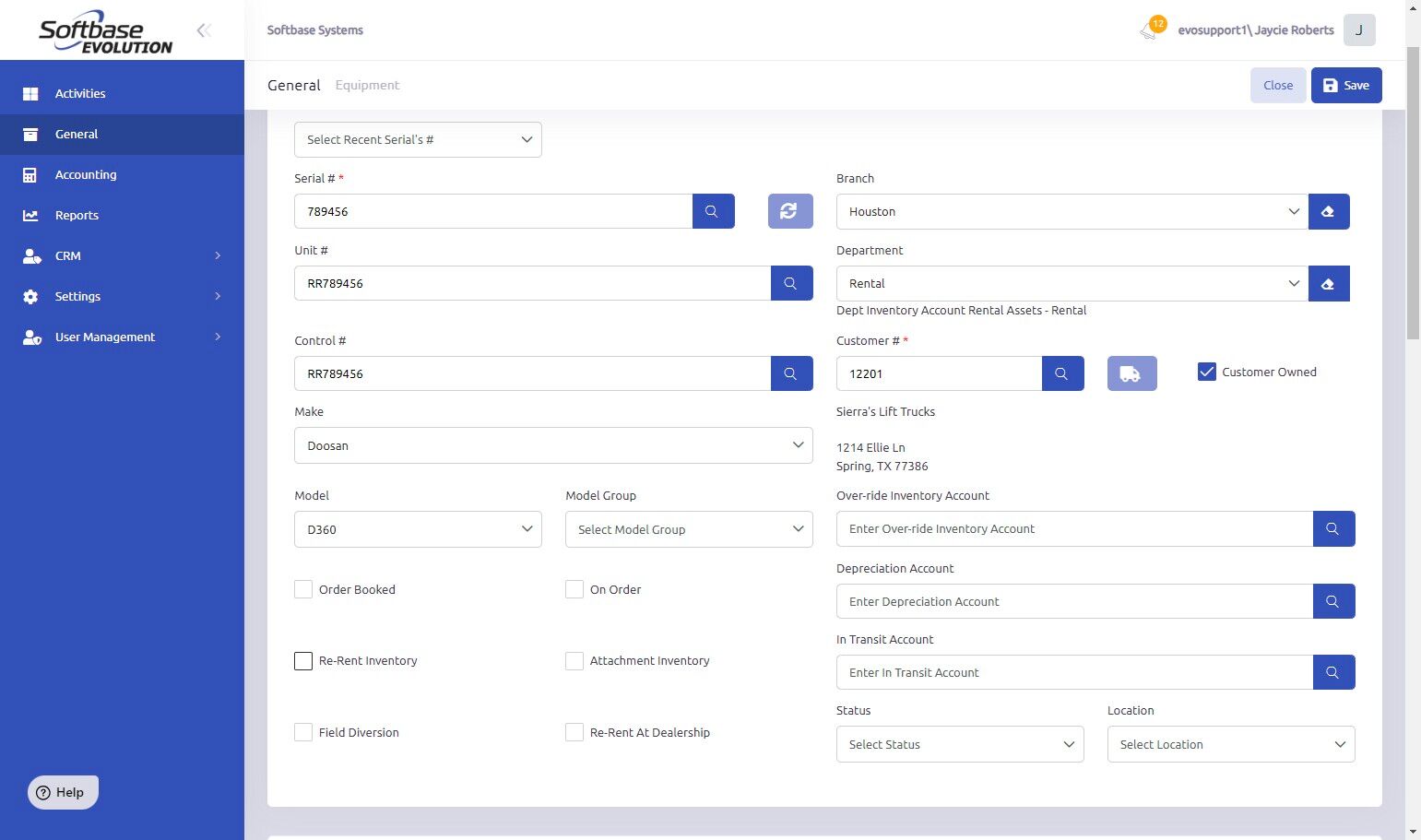Expand the User Management submenu chevron
The image size is (1421, 840).
tap(218, 337)
